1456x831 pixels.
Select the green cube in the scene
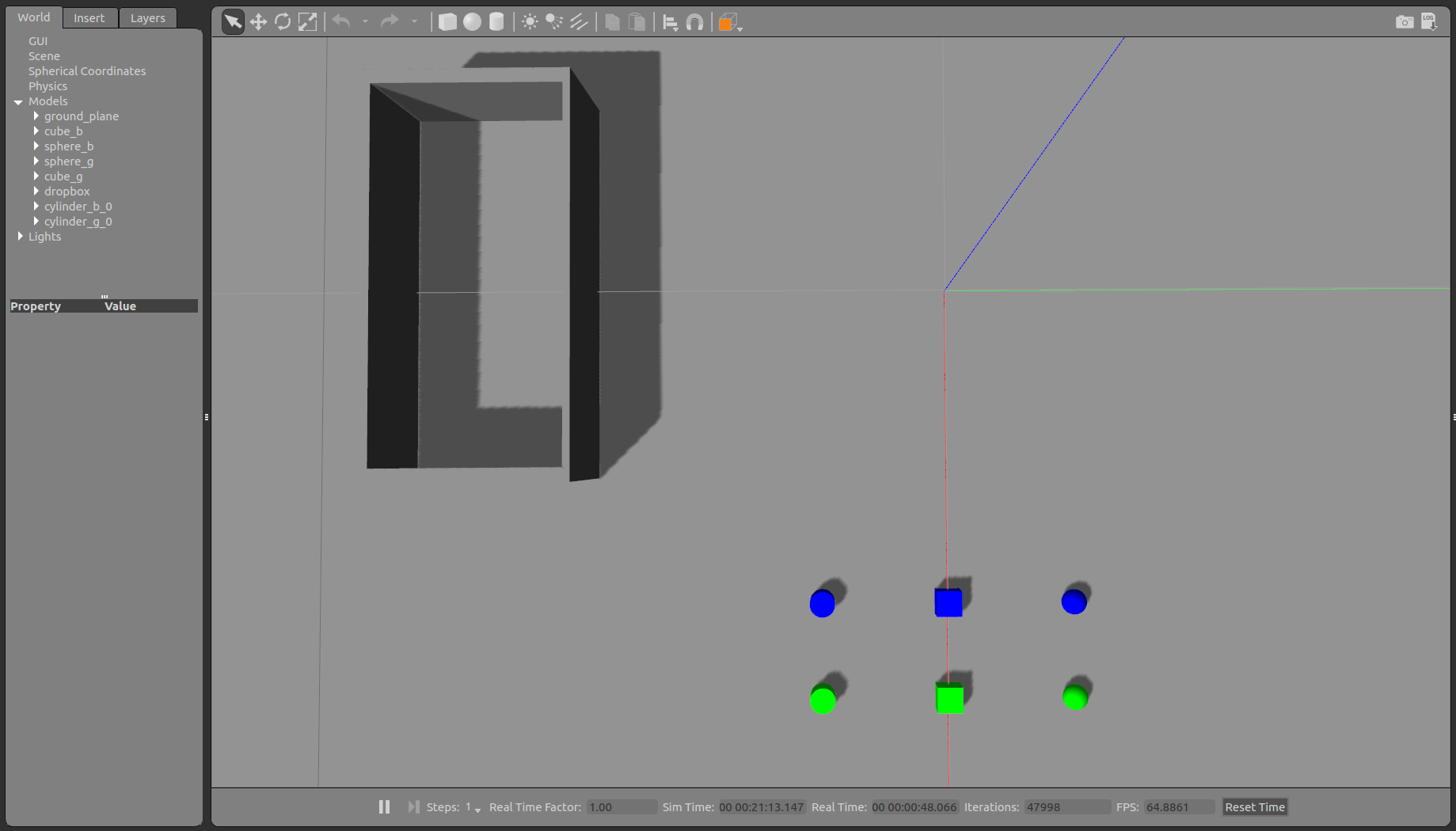tap(949, 698)
